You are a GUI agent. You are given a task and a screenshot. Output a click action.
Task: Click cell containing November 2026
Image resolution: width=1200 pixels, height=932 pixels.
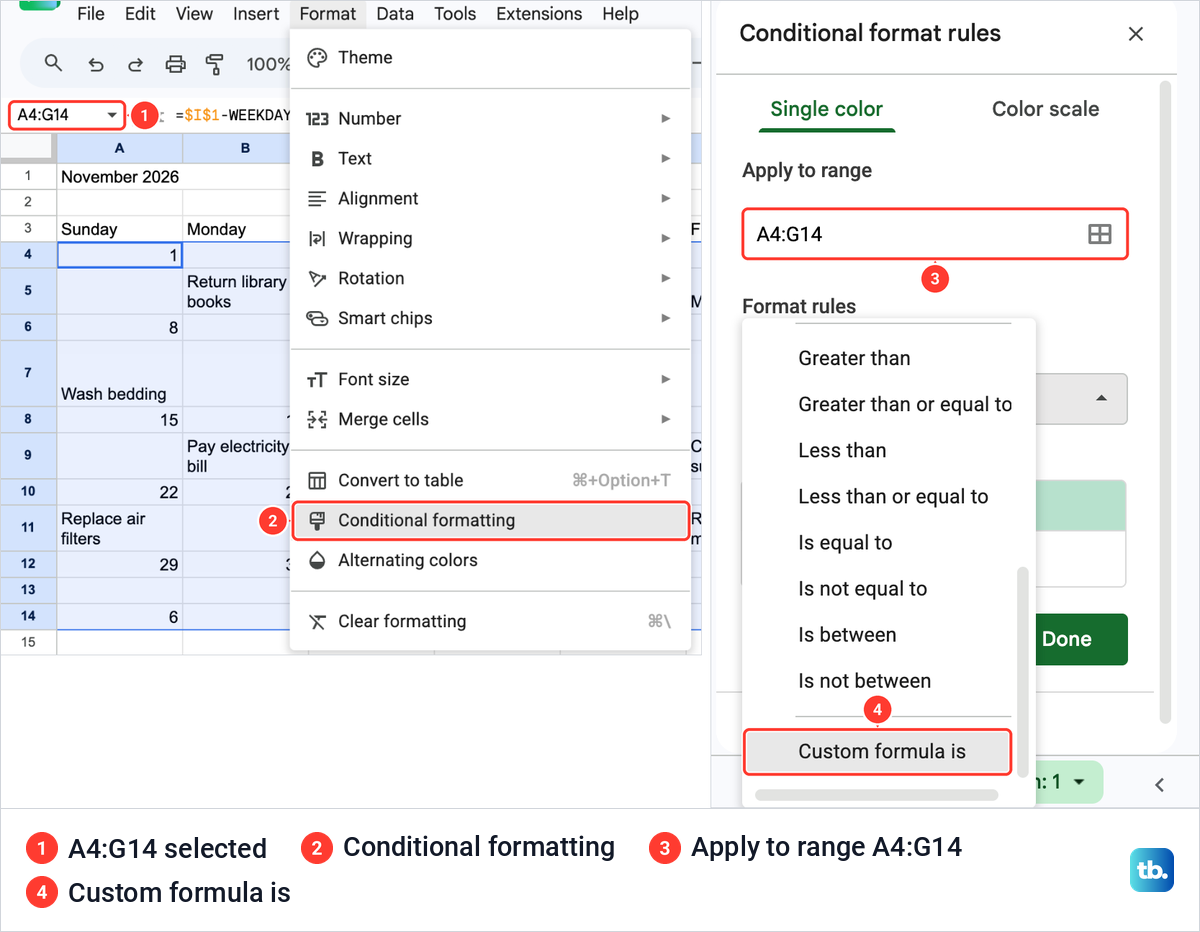click(119, 177)
